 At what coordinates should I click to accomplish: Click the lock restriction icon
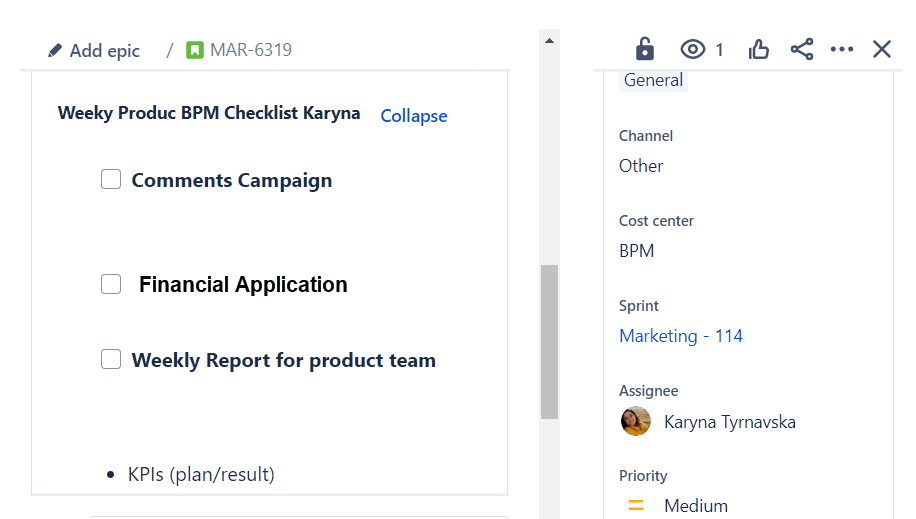pos(644,49)
